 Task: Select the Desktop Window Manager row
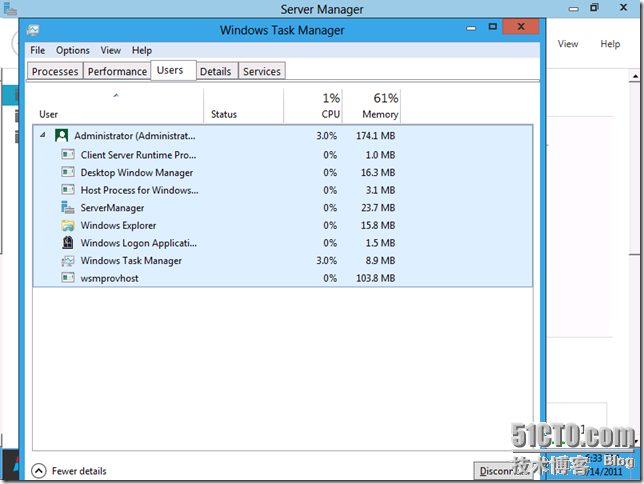283,172
